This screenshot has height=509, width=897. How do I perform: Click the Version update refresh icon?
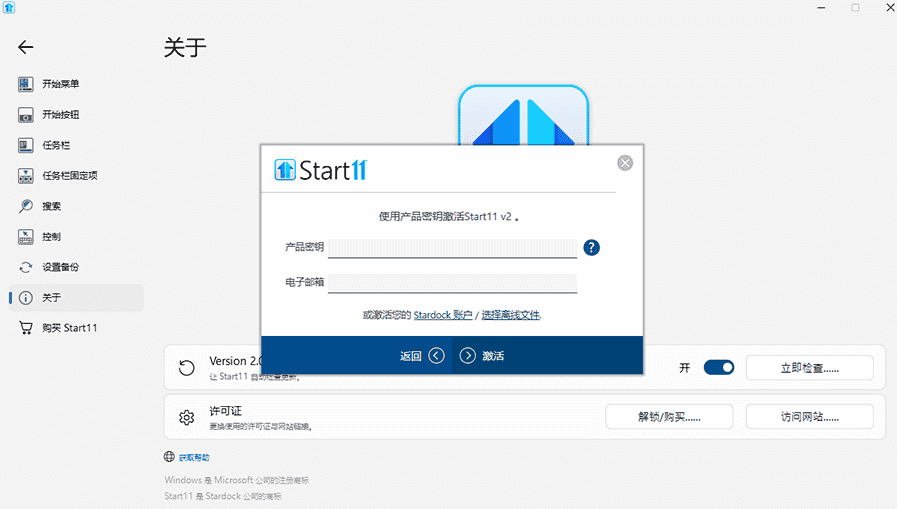tap(186, 368)
